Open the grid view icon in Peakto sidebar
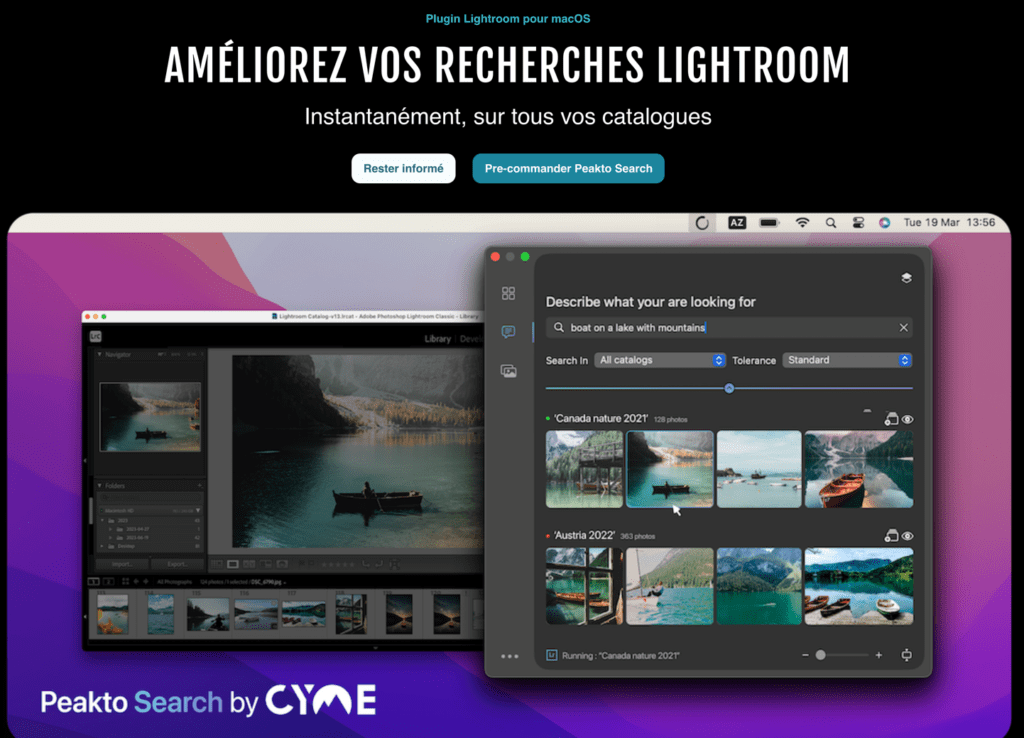The height and width of the screenshot is (738, 1024). [x=509, y=293]
